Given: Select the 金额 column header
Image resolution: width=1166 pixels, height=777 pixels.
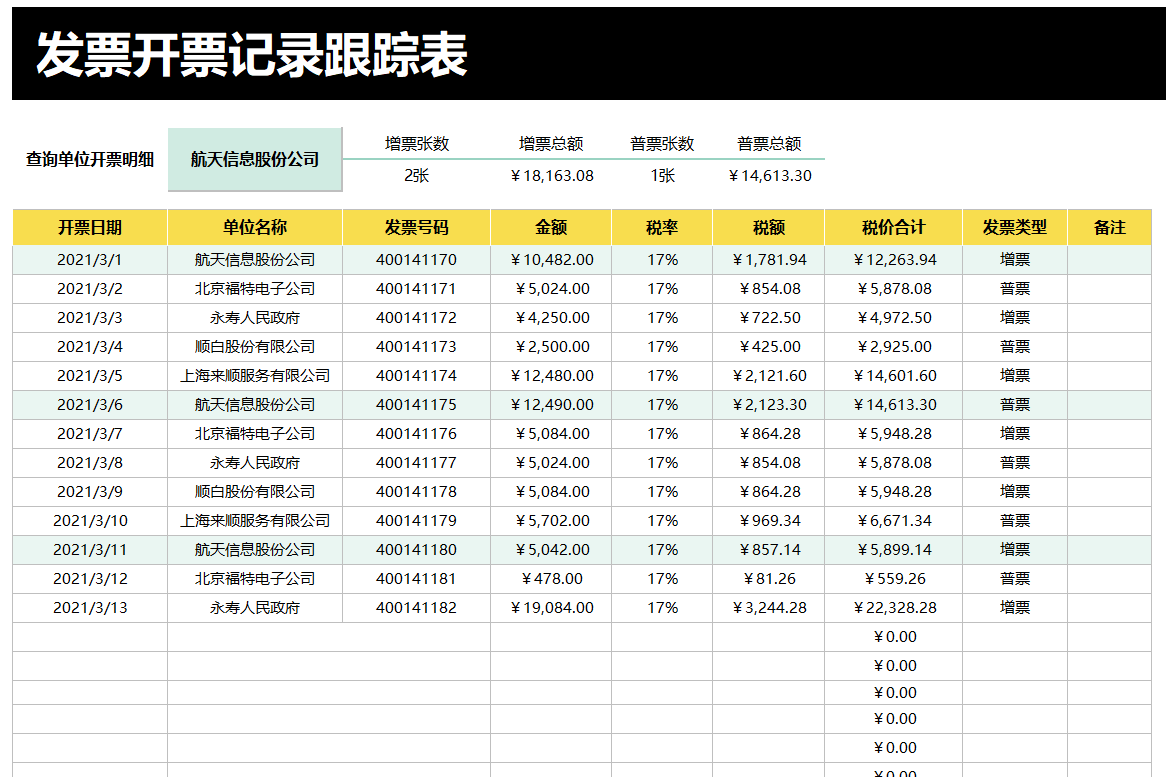Looking at the screenshot, I should click(x=550, y=227).
